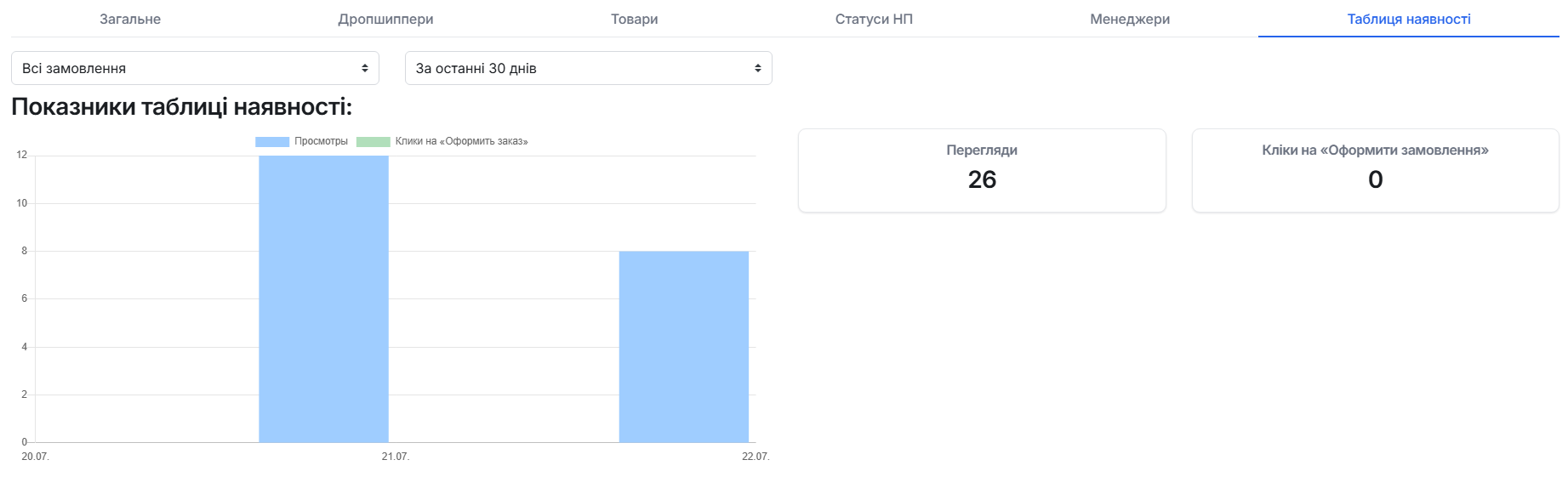This screenshot has width=1568, height=477.
Task: Hide Просмотры series via legend label
Action: (x=321, y=141)
